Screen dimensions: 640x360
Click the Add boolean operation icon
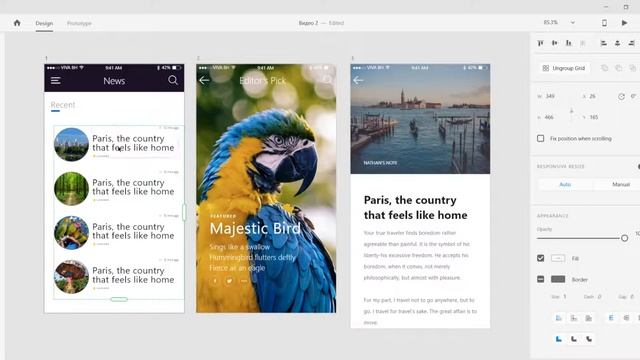[604, 68]
